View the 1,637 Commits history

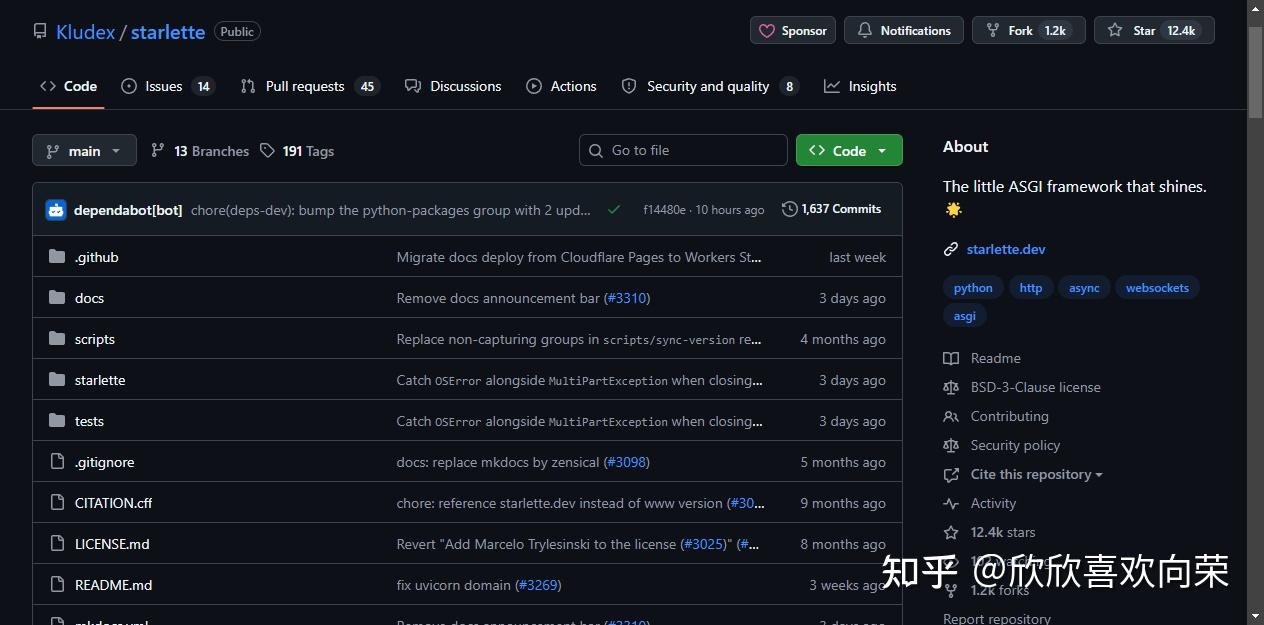coord(832,209)
